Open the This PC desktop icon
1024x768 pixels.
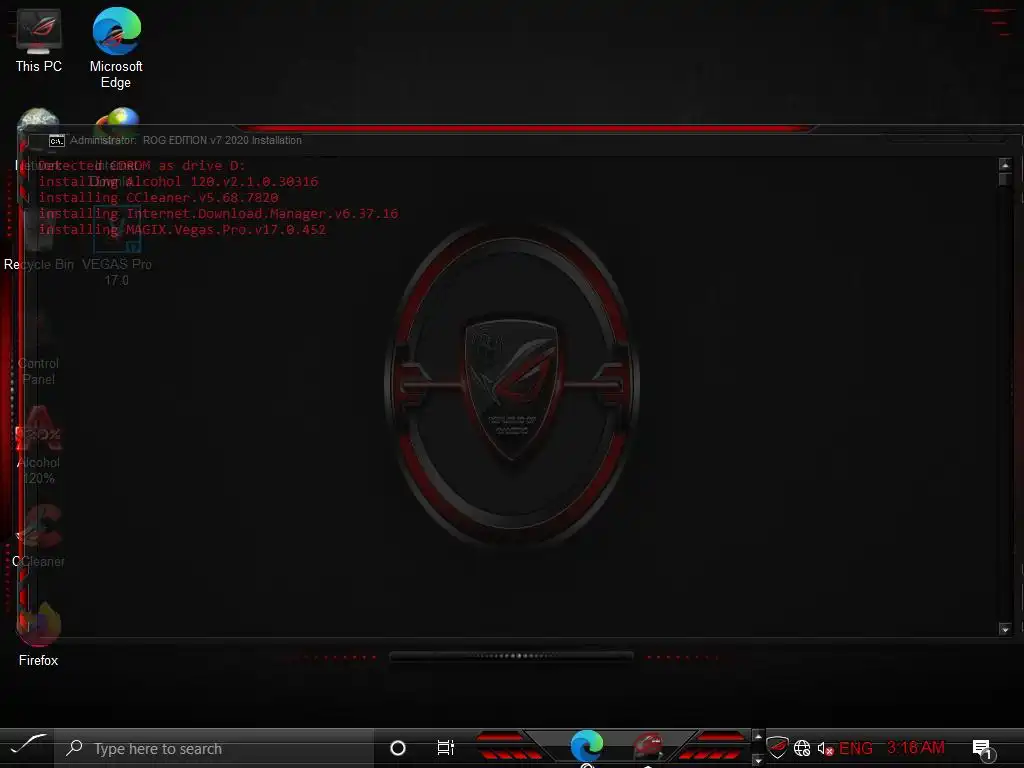point(39,42)
